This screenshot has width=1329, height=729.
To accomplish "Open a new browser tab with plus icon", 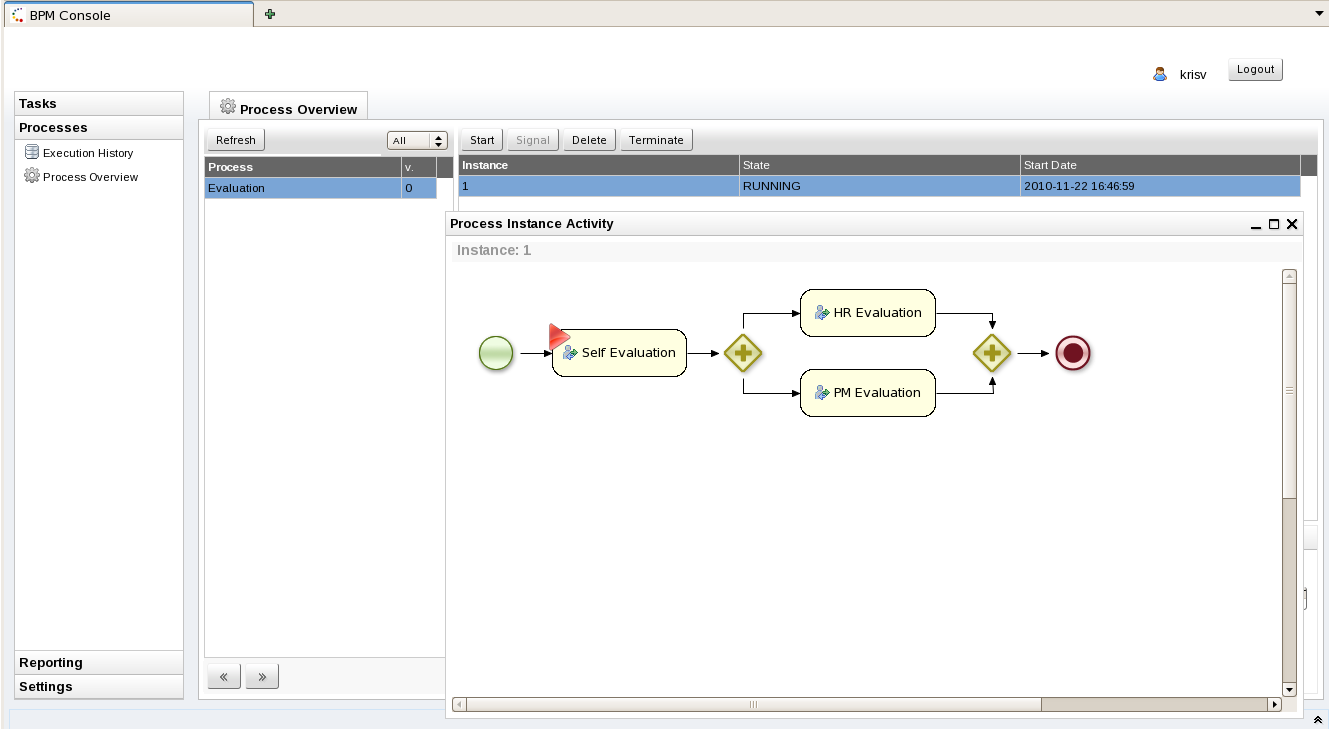I will pos(270,14).
